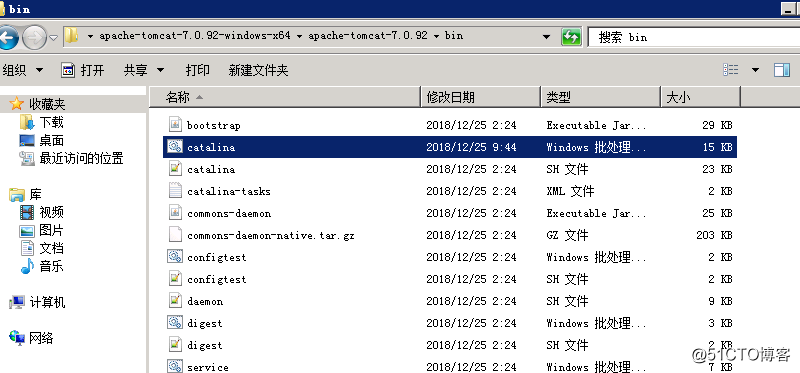800x373 pixels.
Task: Sort by the 修改日期 column header
Action: tap(481, 97)
